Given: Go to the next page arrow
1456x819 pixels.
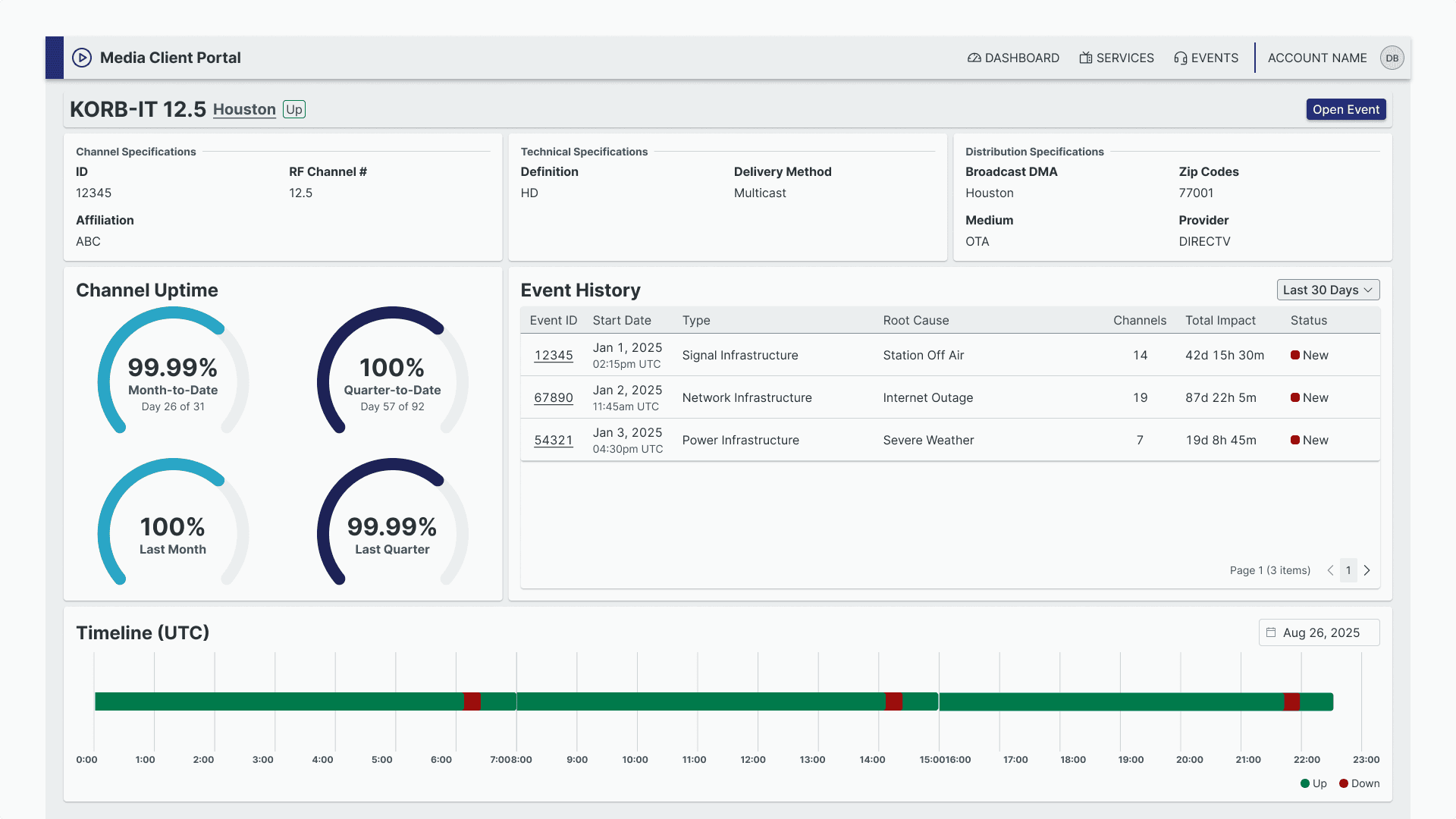Looking at the screenshot, I should click(1367, 570).
